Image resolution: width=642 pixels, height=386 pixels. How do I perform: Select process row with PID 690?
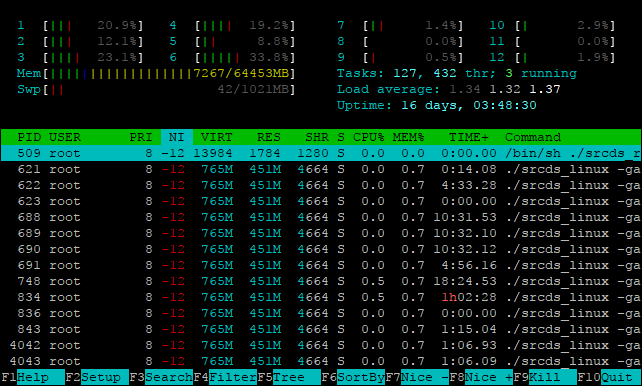pyautogui.click(x=321, y=249)
